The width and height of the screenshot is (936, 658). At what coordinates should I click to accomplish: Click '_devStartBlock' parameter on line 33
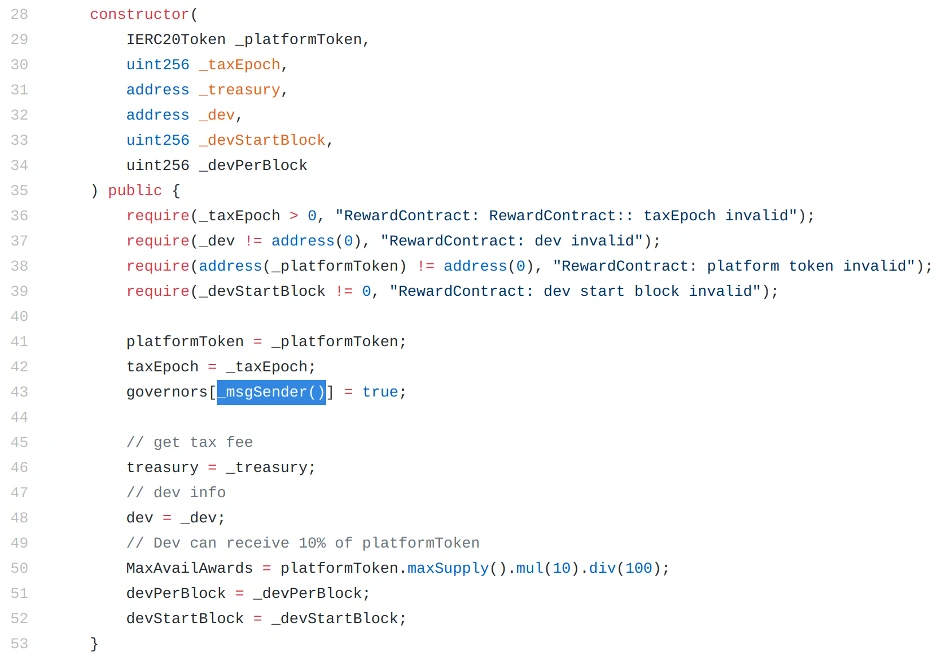pyautogui.click(x=262, y=140)
